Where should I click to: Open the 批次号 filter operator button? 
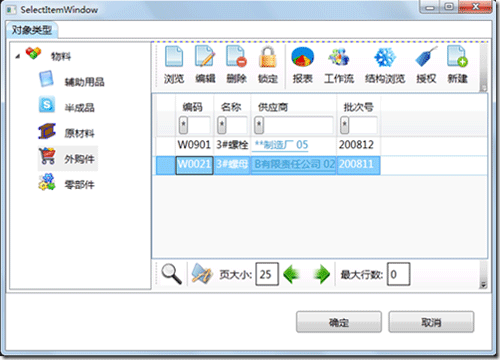click(345, 125)
